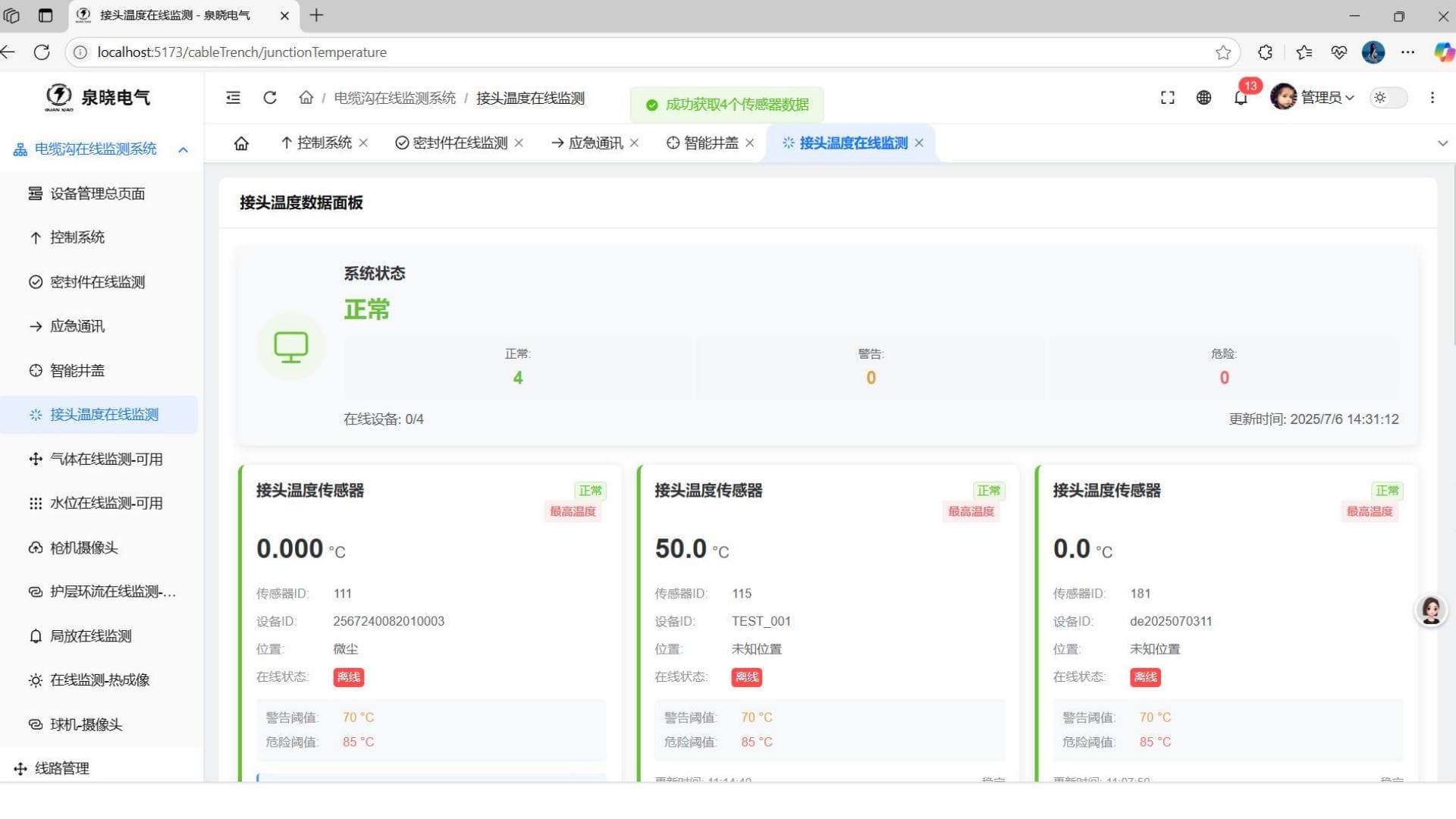1456x819 pixels.
Task: Expand the tabs overflow chevron at the right
Action: [1442, 143]
